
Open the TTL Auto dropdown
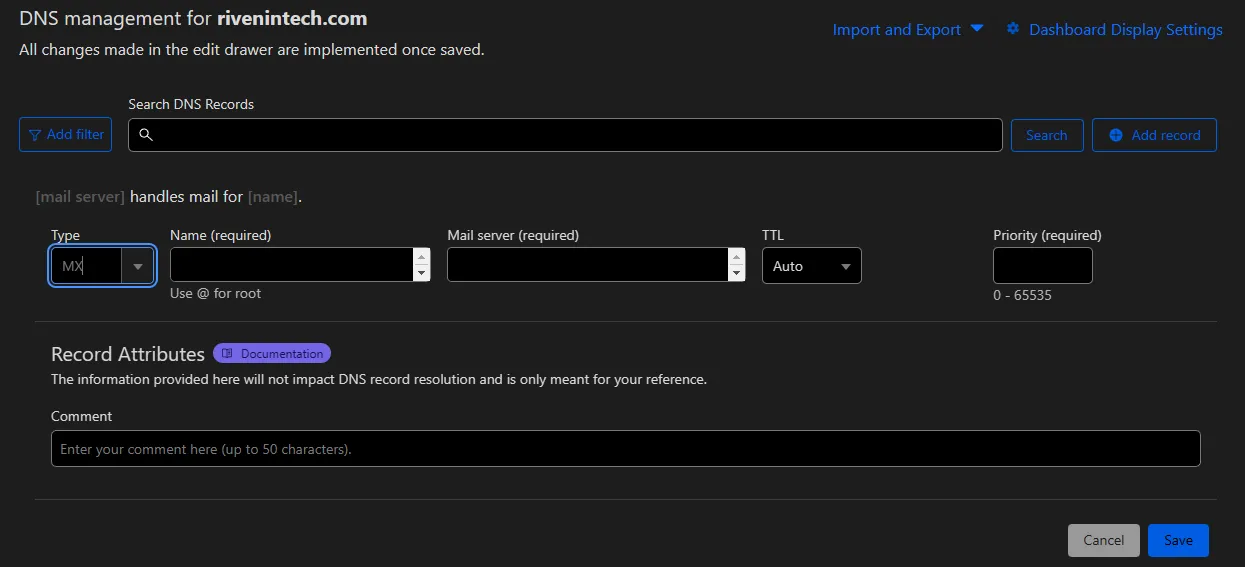point(812,266)
